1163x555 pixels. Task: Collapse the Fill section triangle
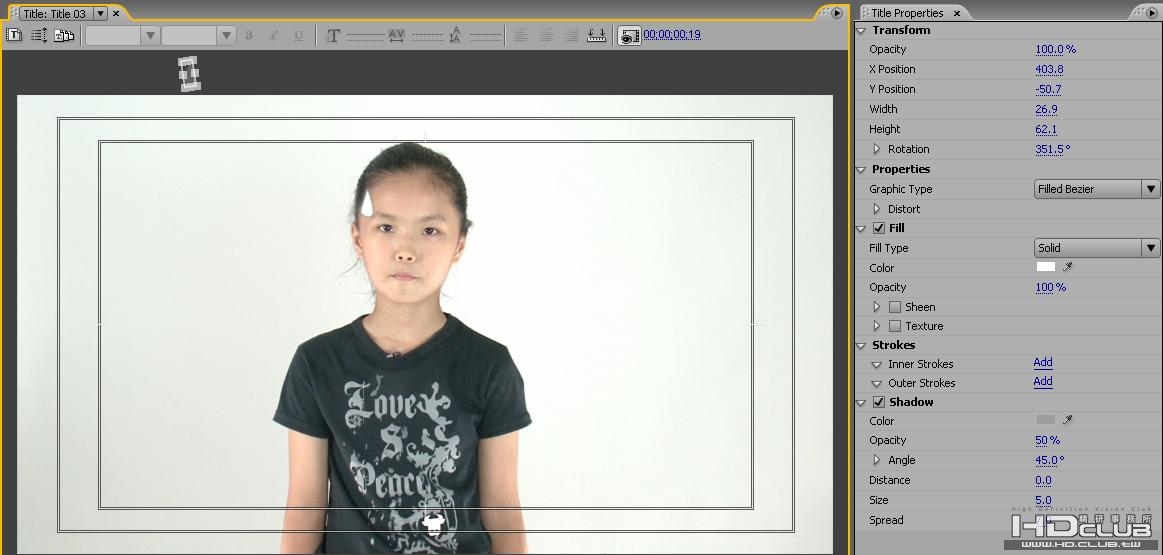point(861,229)
